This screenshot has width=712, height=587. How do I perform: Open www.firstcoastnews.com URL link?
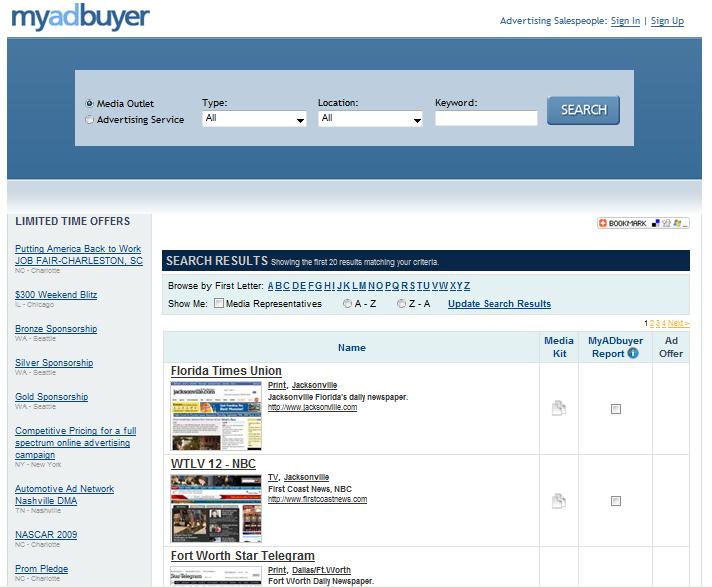[317, 499]
